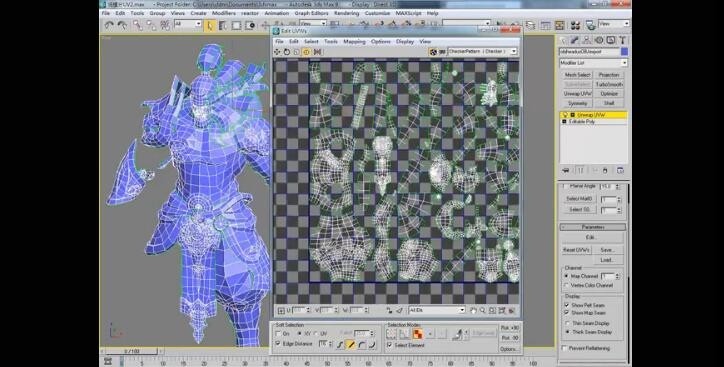The width and height of the screenshot is (724, 367).
Task: Select the Thin Seam Display radio button
Action: (x=567, y=324)
